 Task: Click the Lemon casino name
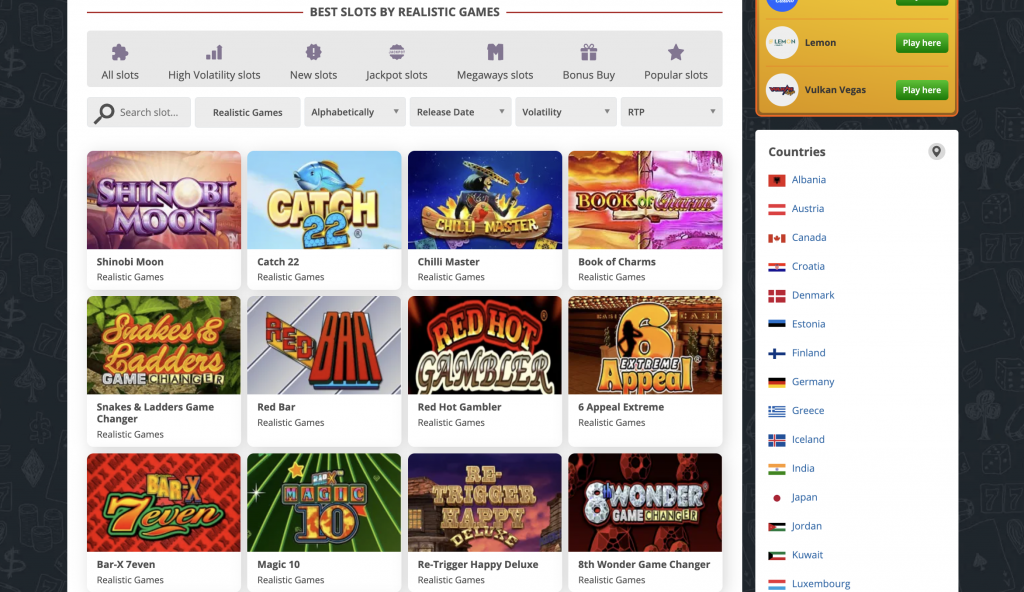[820, 42]
